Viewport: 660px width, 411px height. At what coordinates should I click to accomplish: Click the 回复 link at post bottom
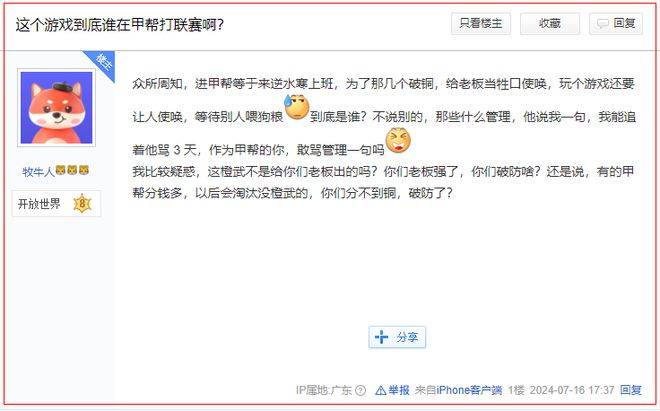tap(631, 390)
